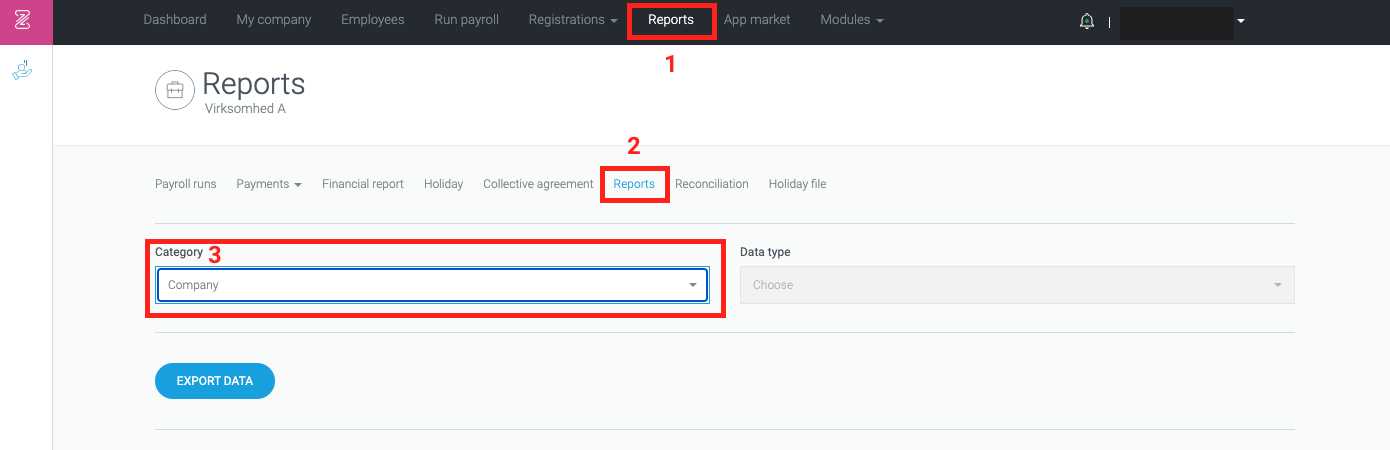Open My company in top navigation
The image size is (1390, 450).
tap(274, 20)
